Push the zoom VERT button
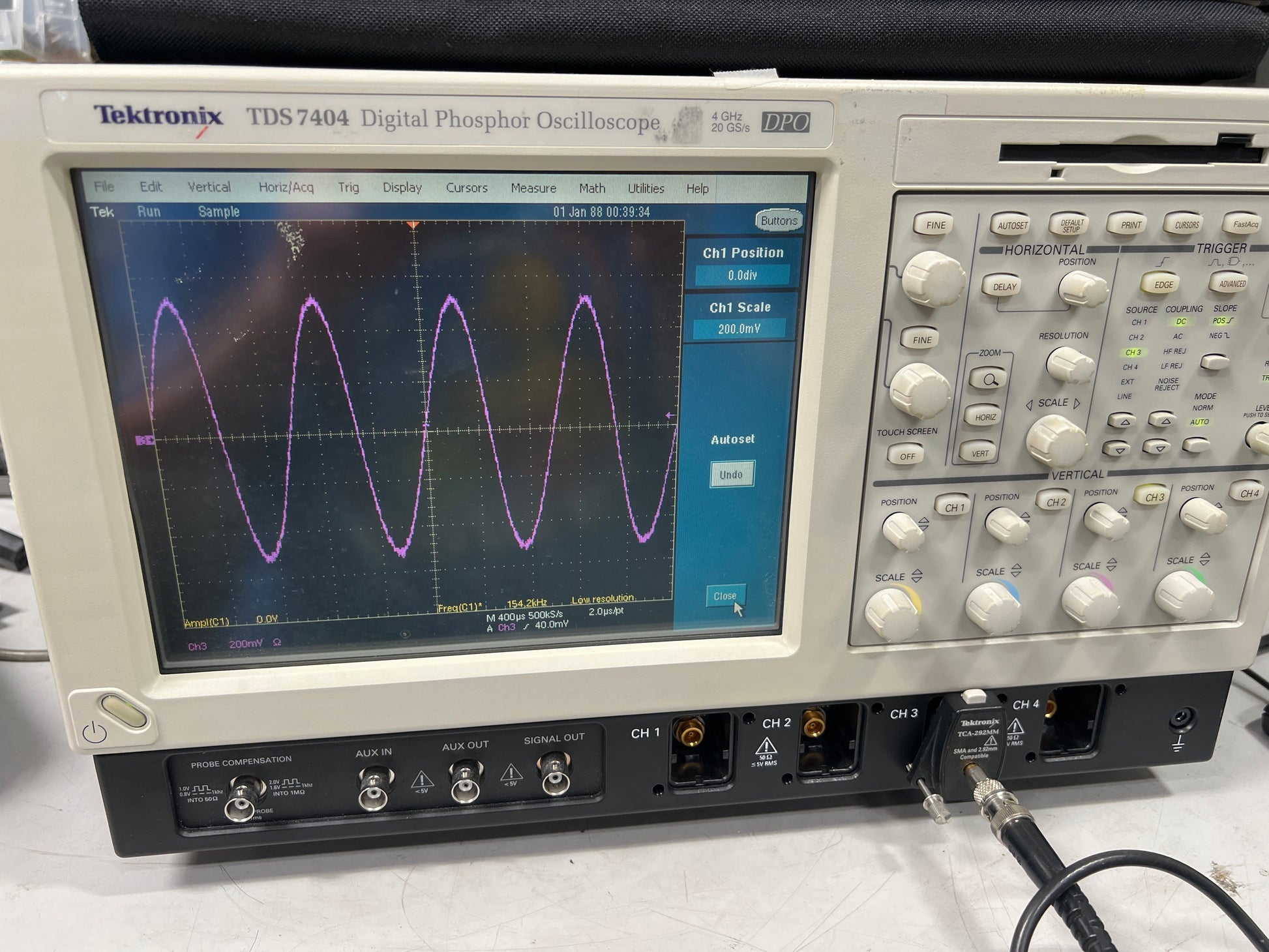 979,453
